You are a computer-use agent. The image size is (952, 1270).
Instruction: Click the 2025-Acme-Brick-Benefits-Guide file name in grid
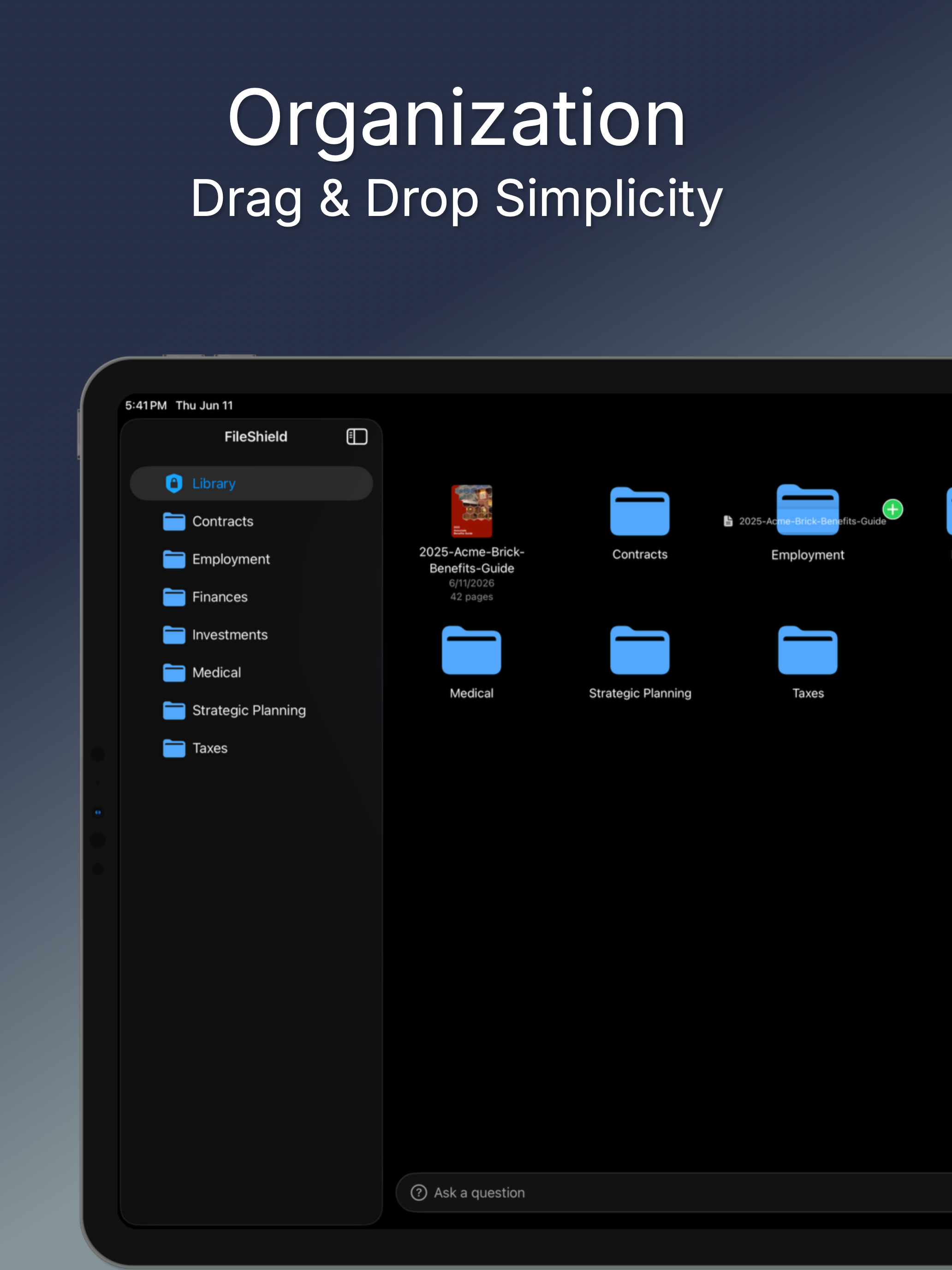(x=472, y=560)
